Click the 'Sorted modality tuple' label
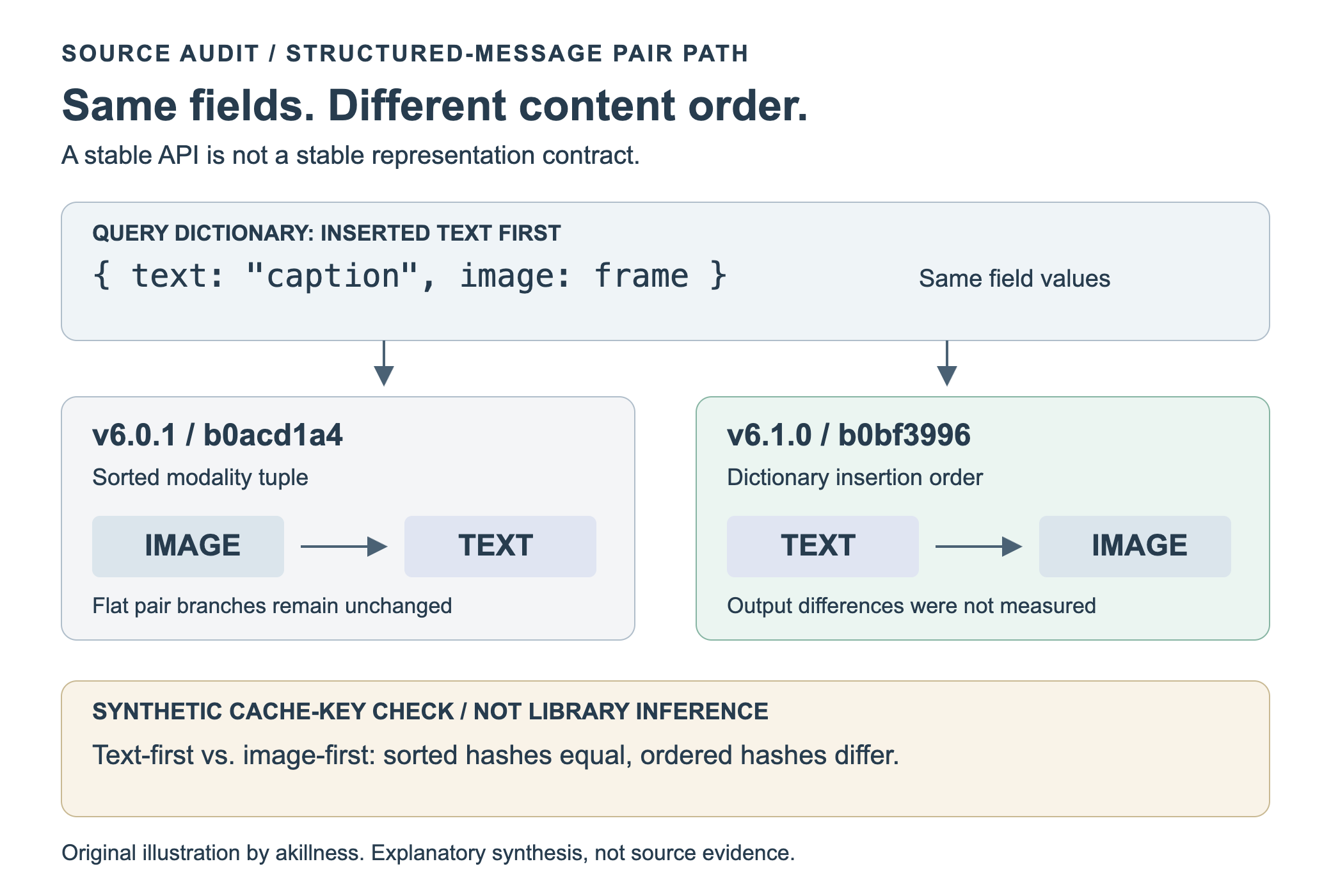The height and width of the screenshot is (896, 1331). tap(200, 477)
